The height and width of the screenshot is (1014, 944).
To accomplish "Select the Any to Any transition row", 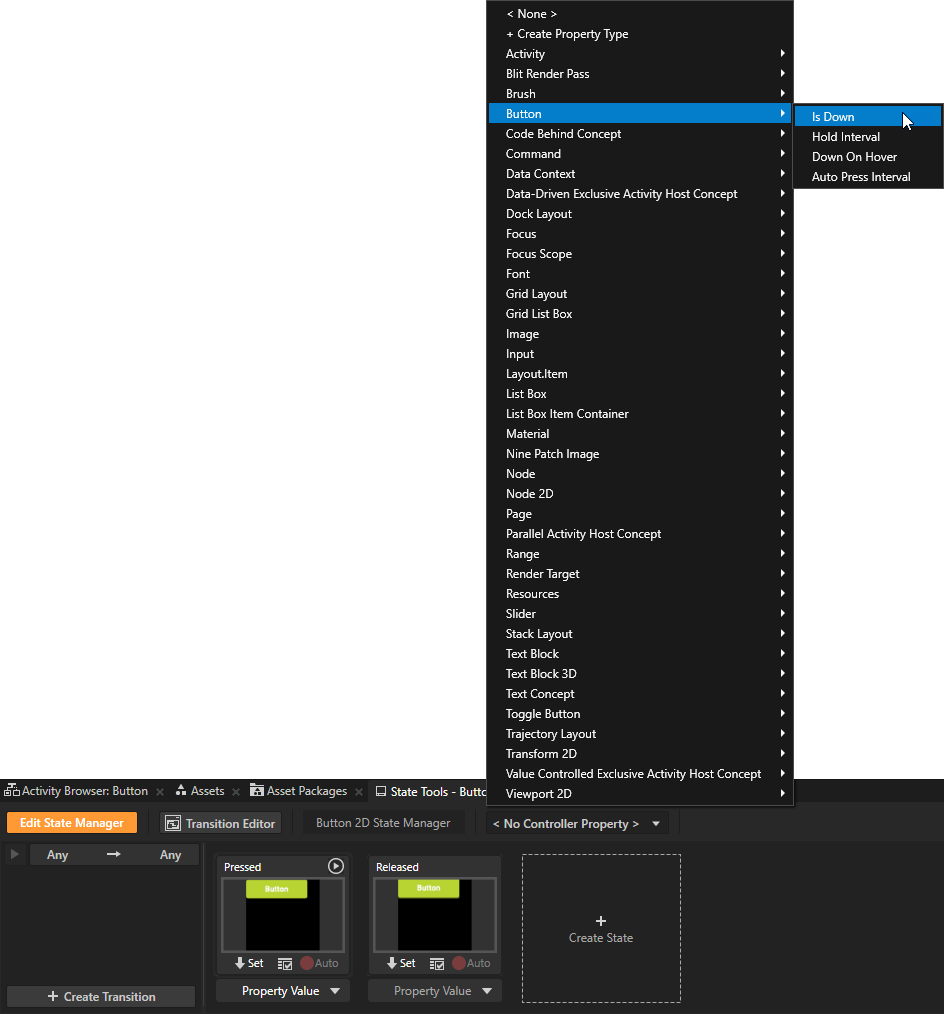I will 114,854.
